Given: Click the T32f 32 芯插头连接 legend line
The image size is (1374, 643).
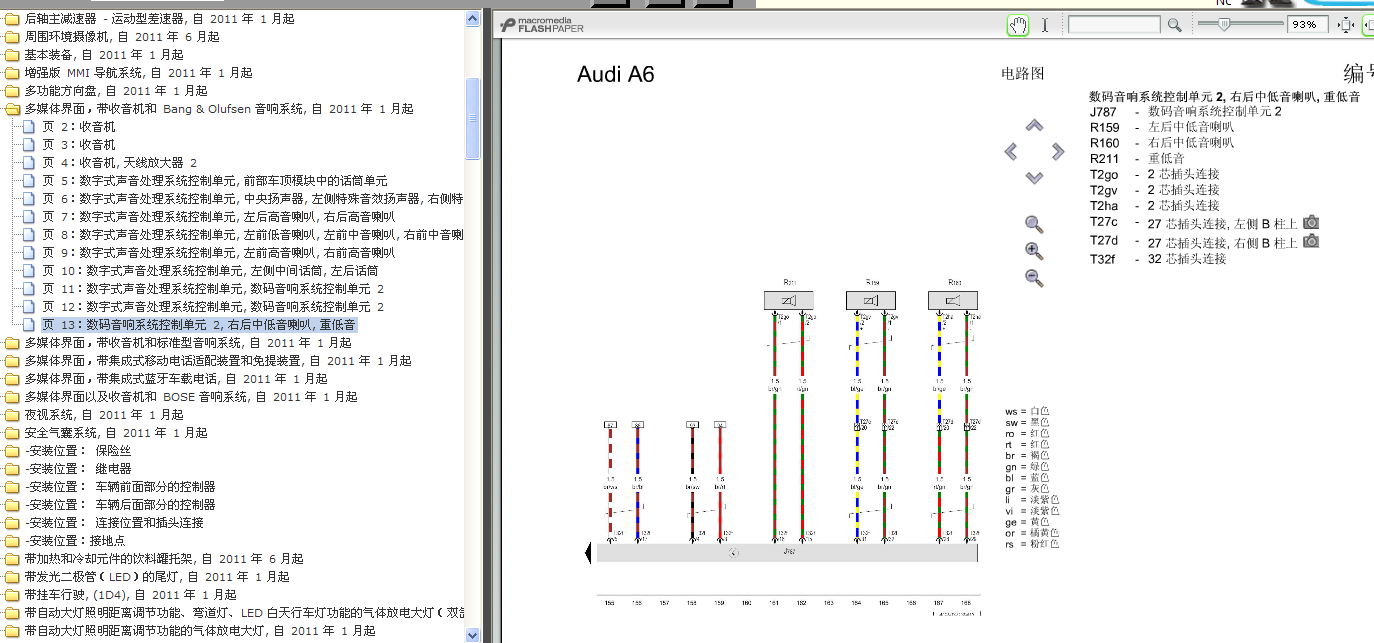Looking at the screenshot, I should (1158, 259).
